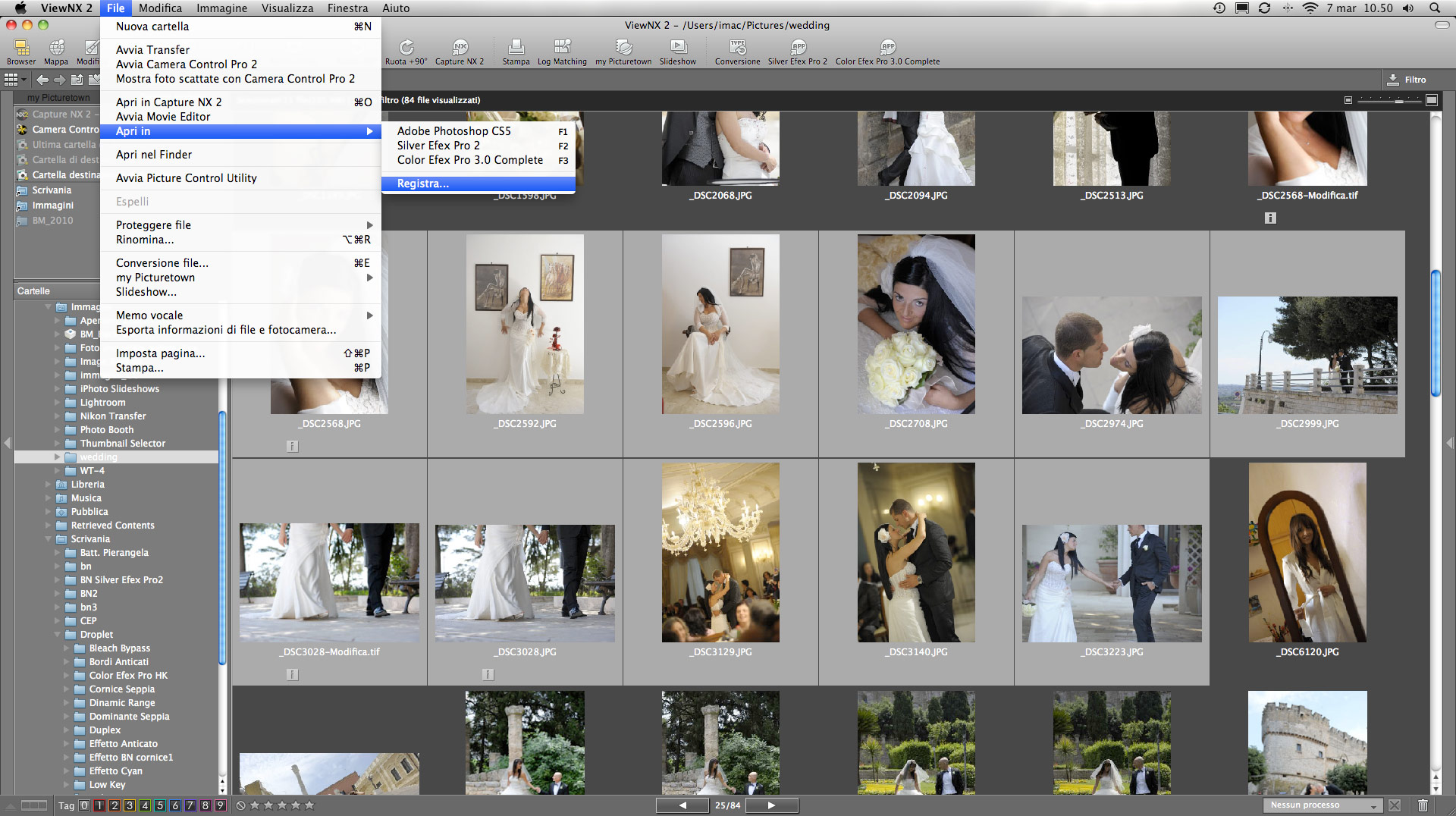Go to parent folder icon

(x=77, y=80)
